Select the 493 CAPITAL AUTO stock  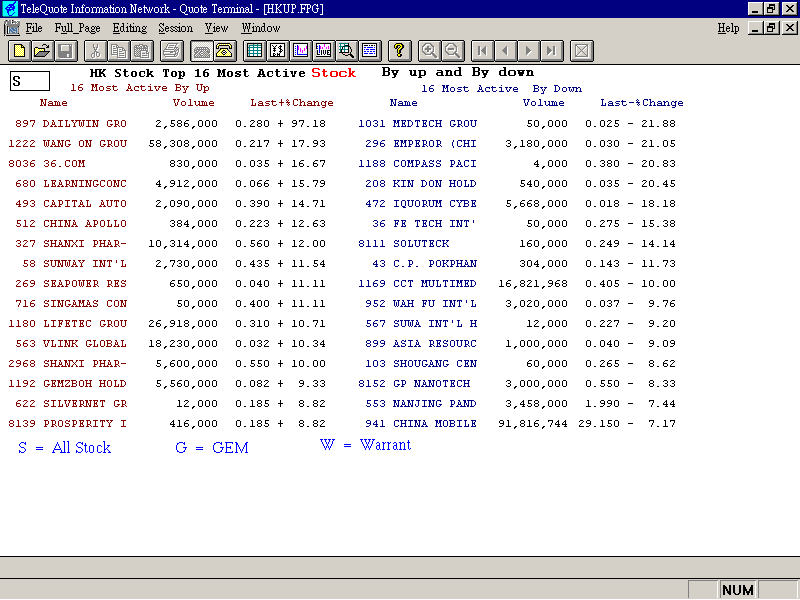pos(170,203)
